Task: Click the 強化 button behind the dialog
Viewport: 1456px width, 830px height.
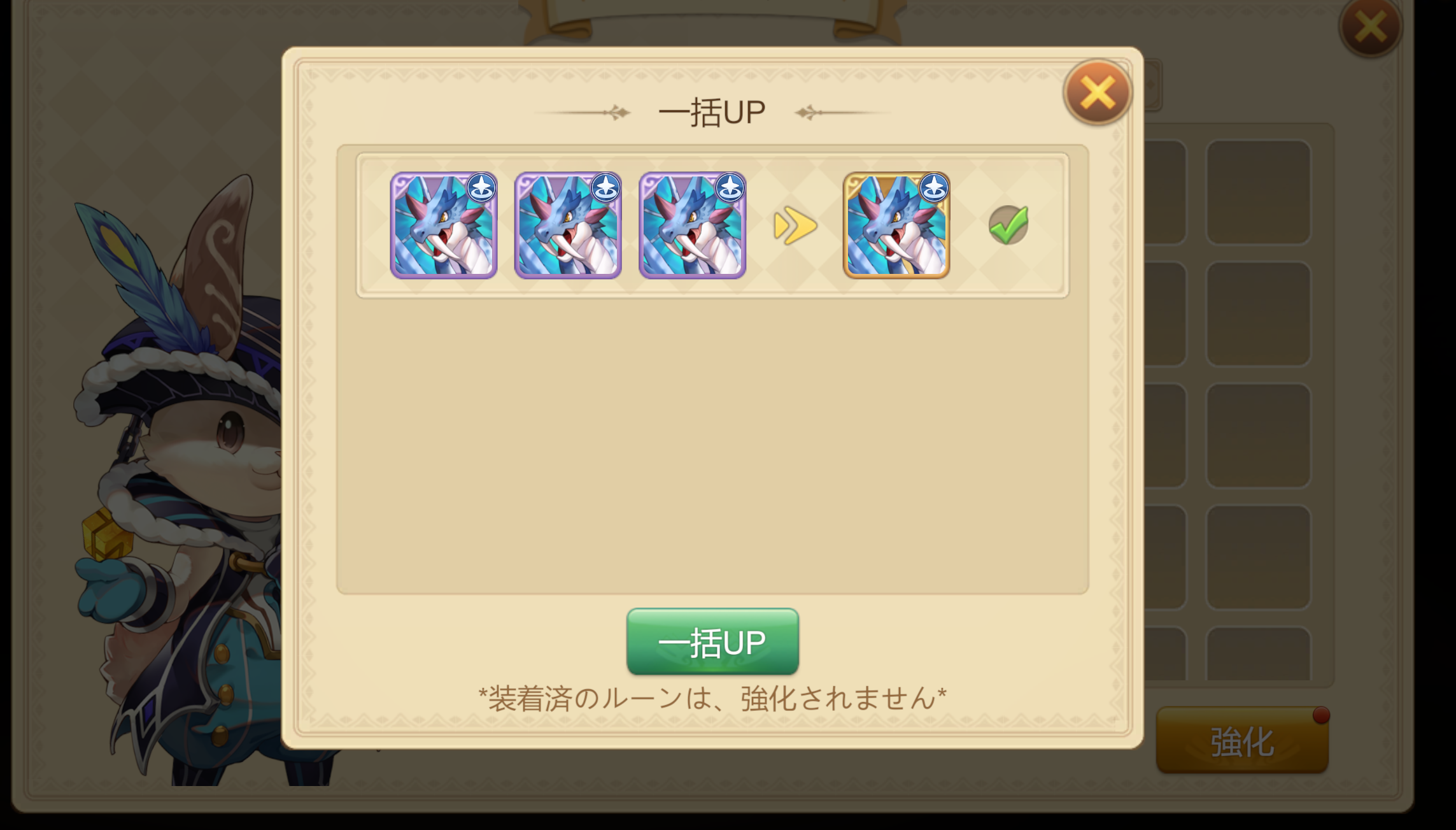Action: (1242, 741)
